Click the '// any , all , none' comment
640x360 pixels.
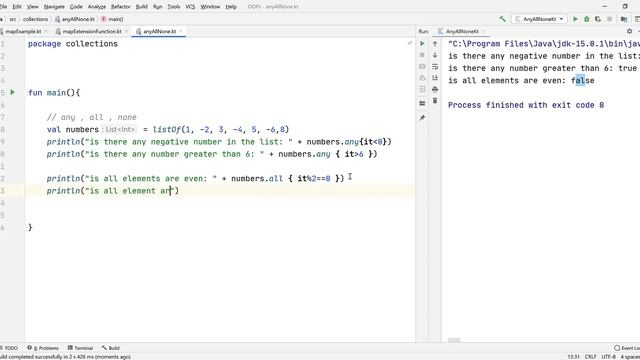91,117
